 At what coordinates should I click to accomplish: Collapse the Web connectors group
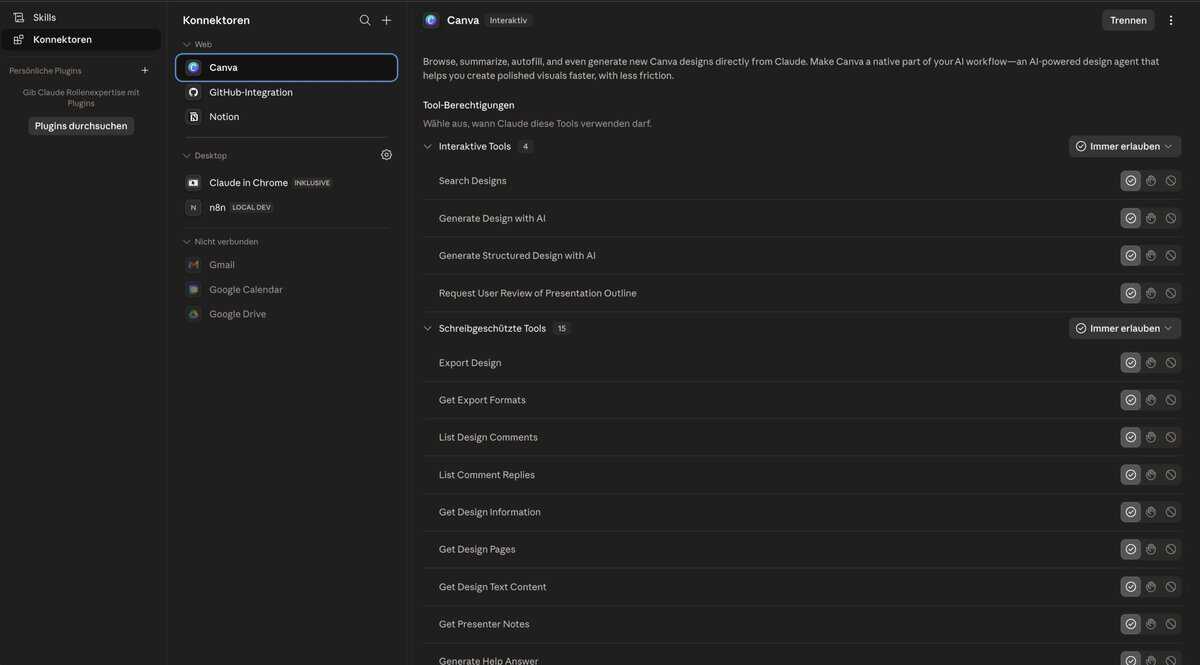tap(187, 44)
